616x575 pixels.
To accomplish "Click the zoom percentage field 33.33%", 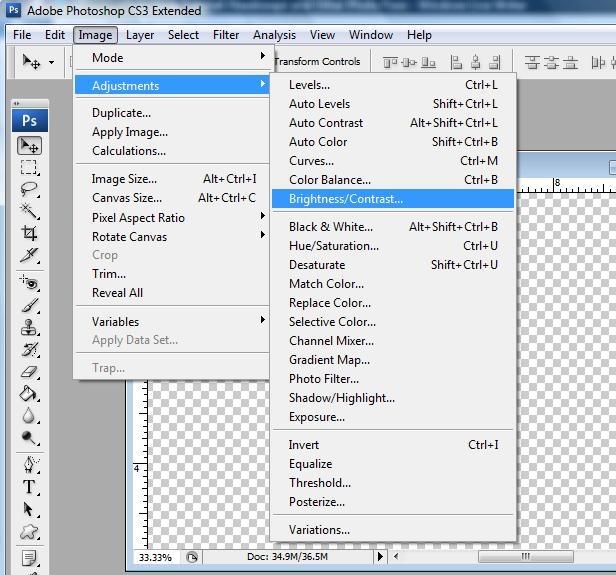I will [x=156, y=557].
